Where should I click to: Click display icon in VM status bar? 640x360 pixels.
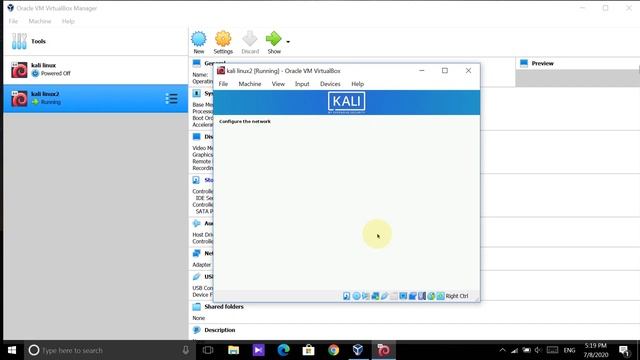[x=403, y=296]
